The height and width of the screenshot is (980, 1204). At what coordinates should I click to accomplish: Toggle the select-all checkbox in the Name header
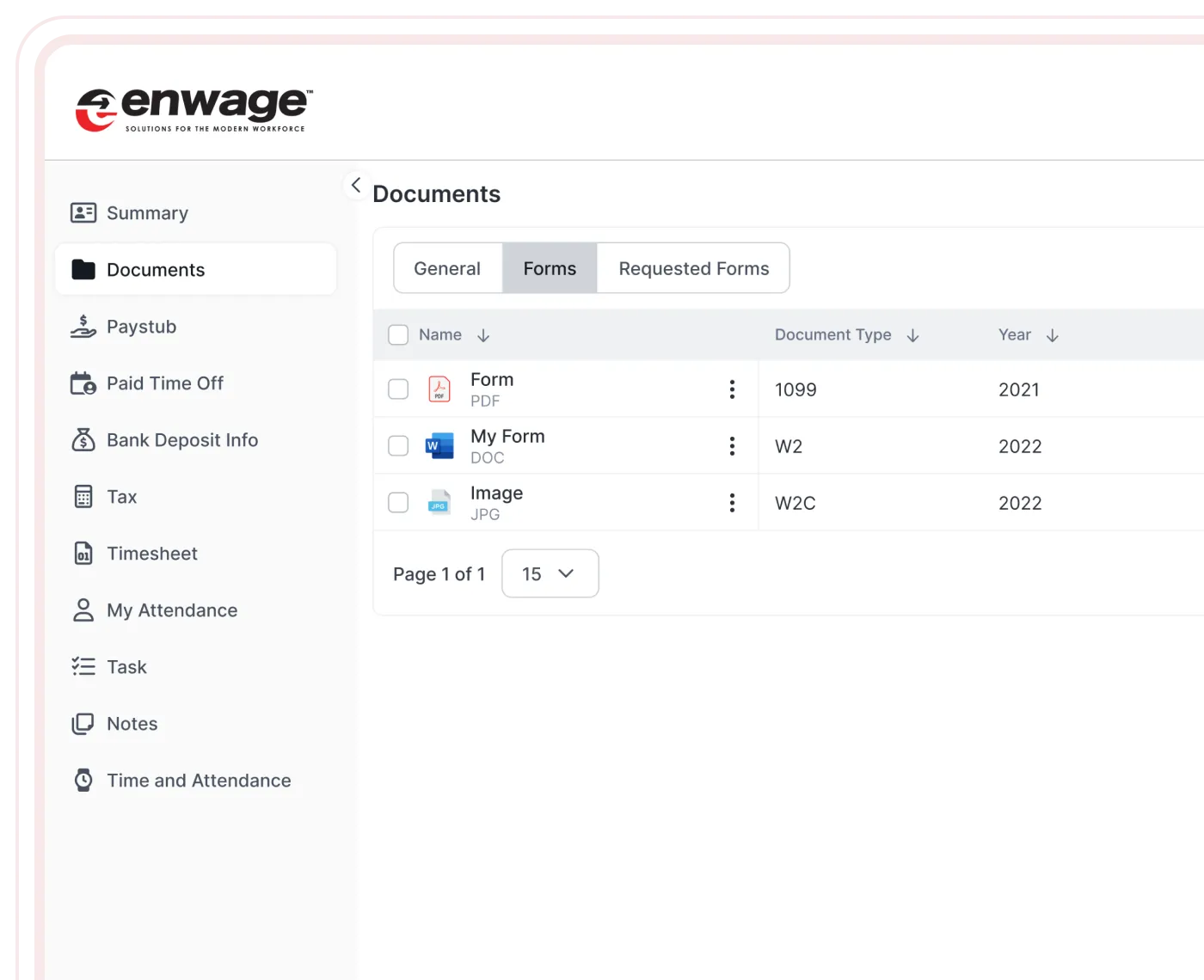pos(398,334)
